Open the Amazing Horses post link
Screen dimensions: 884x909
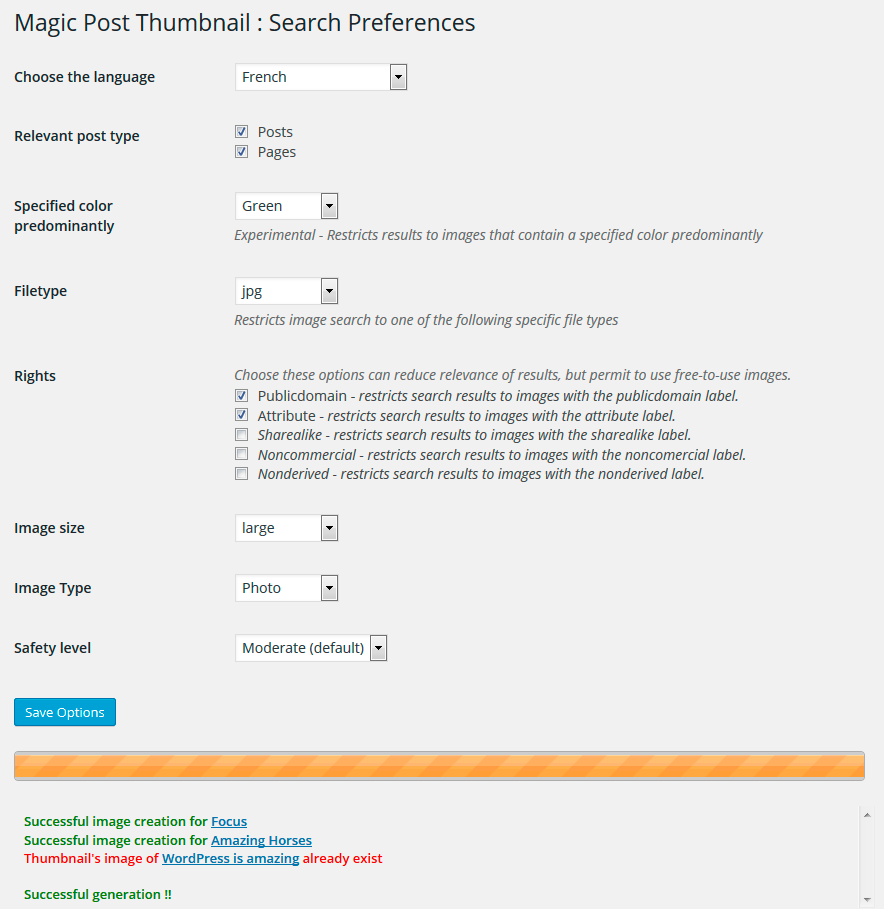[261, 840]
